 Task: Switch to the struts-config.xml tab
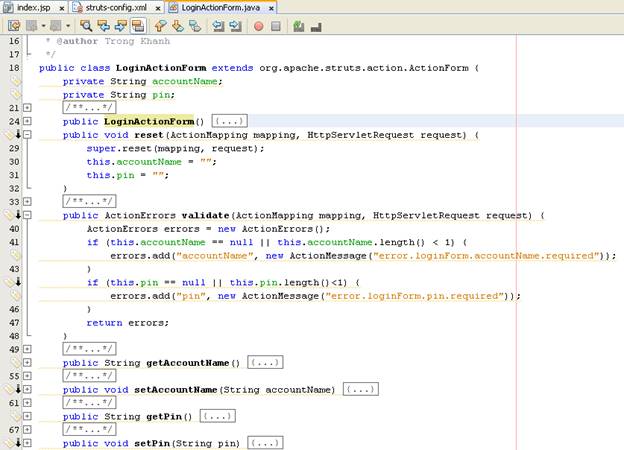[x=116, y=7]
